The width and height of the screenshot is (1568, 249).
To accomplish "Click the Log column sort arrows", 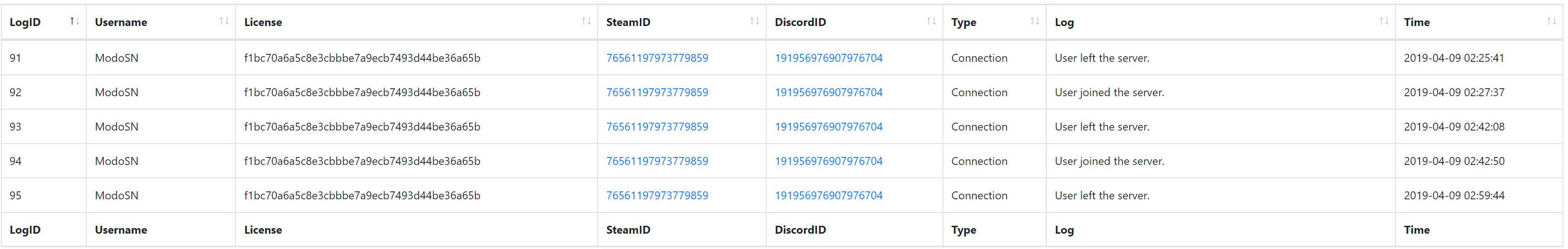I will pyautogui.click(x=1383, y=21).
